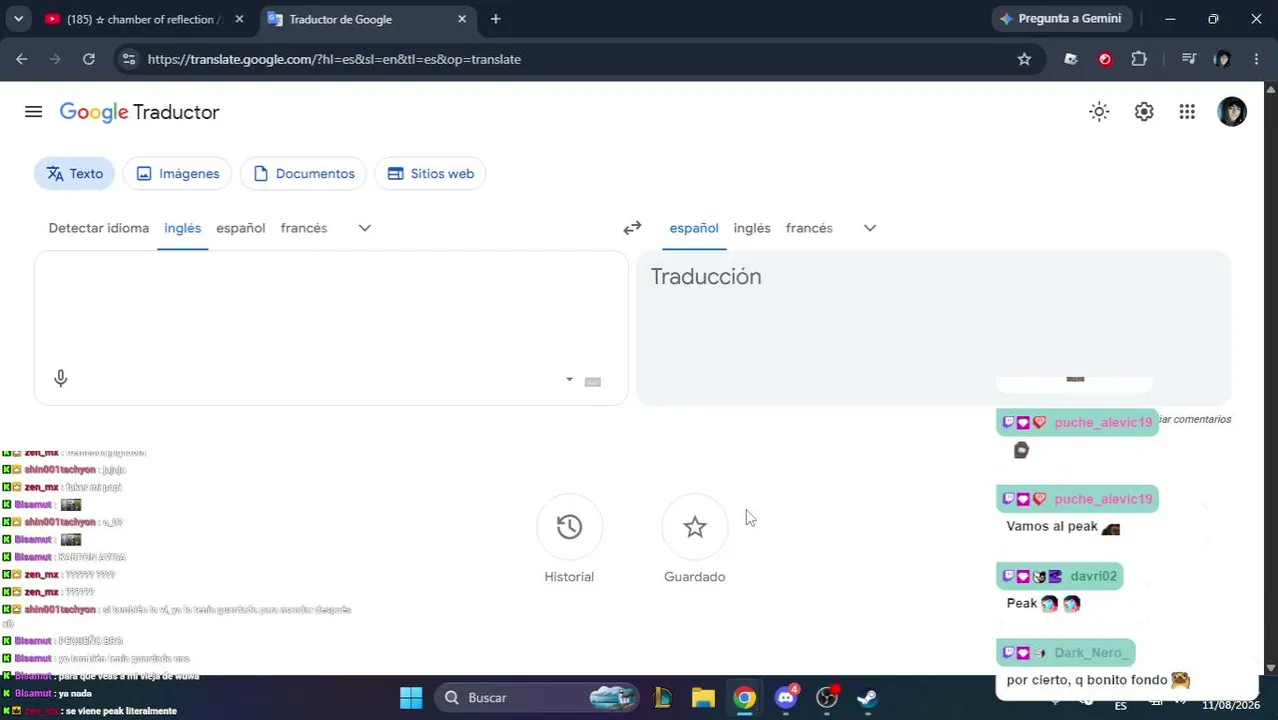Open the Chrome three-dot menu

click(x=1256, y=59)
